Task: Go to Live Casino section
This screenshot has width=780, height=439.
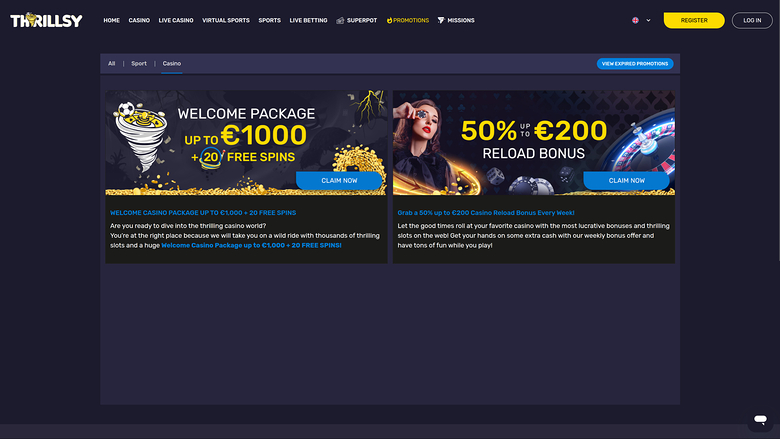Action: coord(176,20)
